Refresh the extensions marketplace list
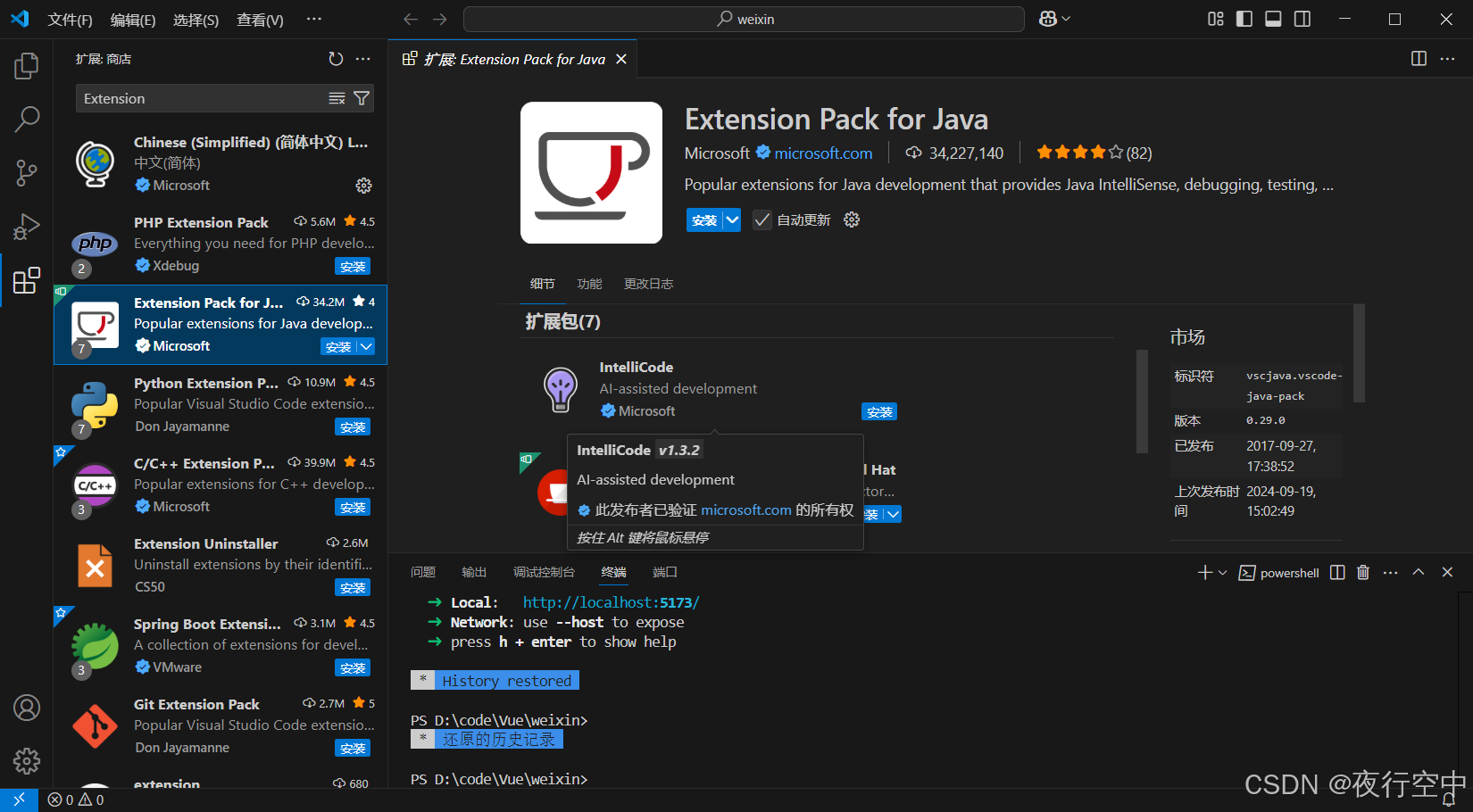Image resolution: width=1473 pixels, height=812 pixels. (x=336, y=59)
